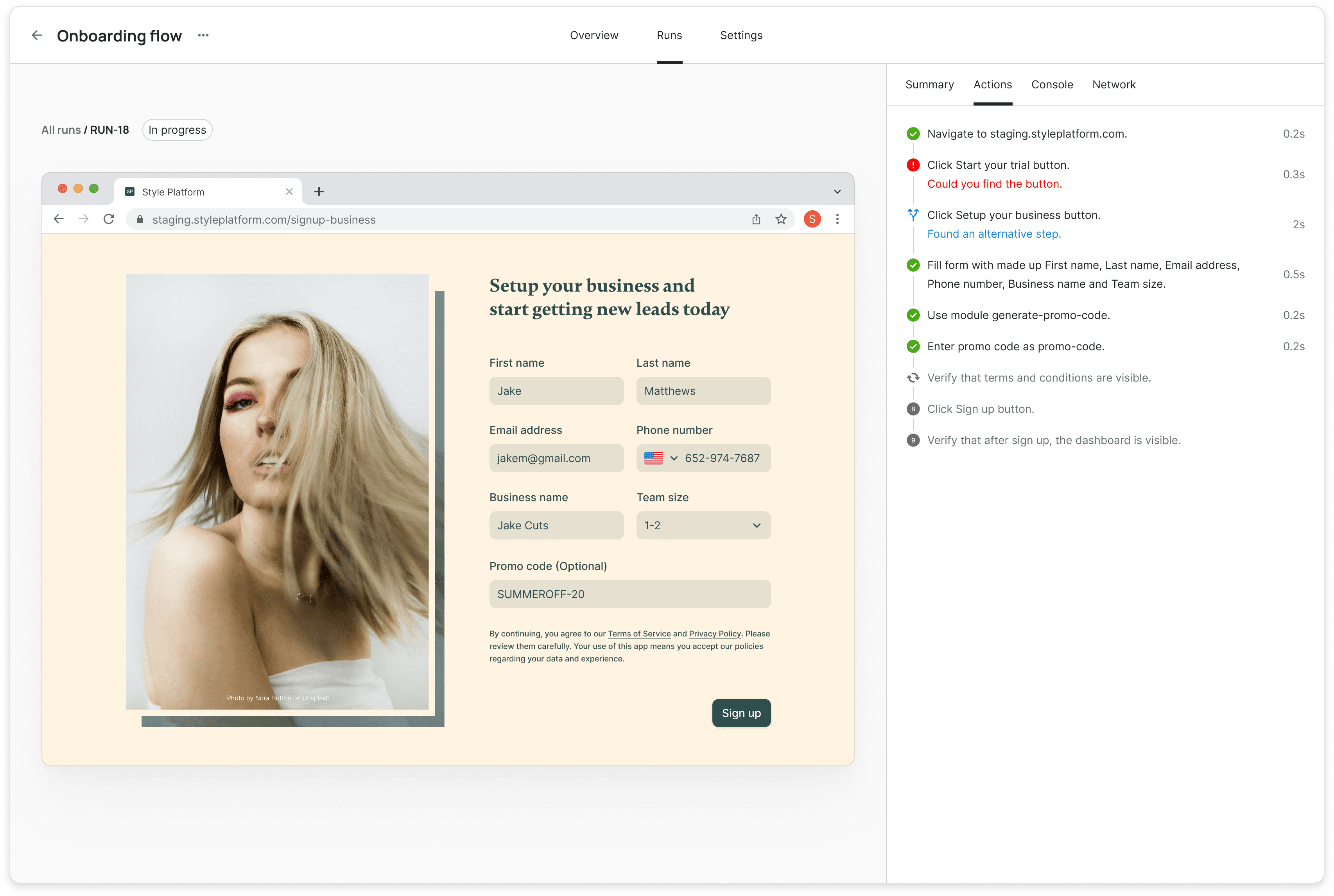Click the back arrow beside Onboarding flow
The height and width of the screenshot is (896, 1334).
(x=37, y=36)
